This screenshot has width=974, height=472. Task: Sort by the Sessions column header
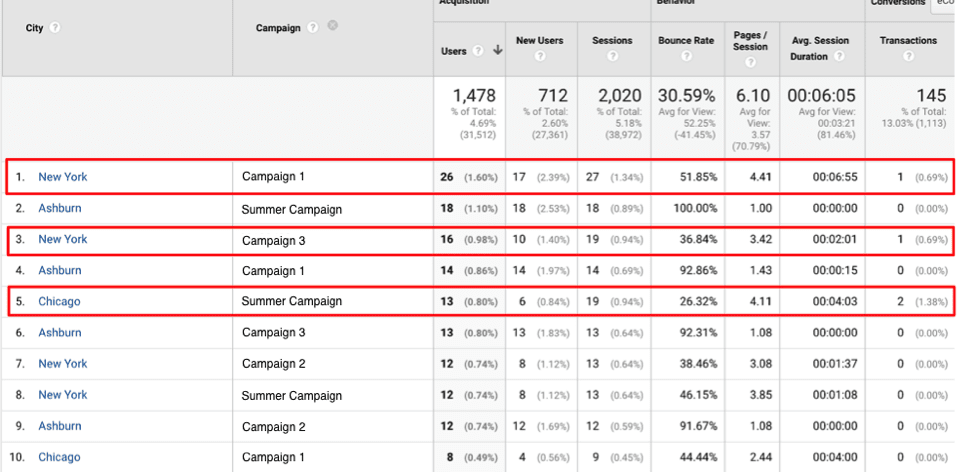pos(612,40)
